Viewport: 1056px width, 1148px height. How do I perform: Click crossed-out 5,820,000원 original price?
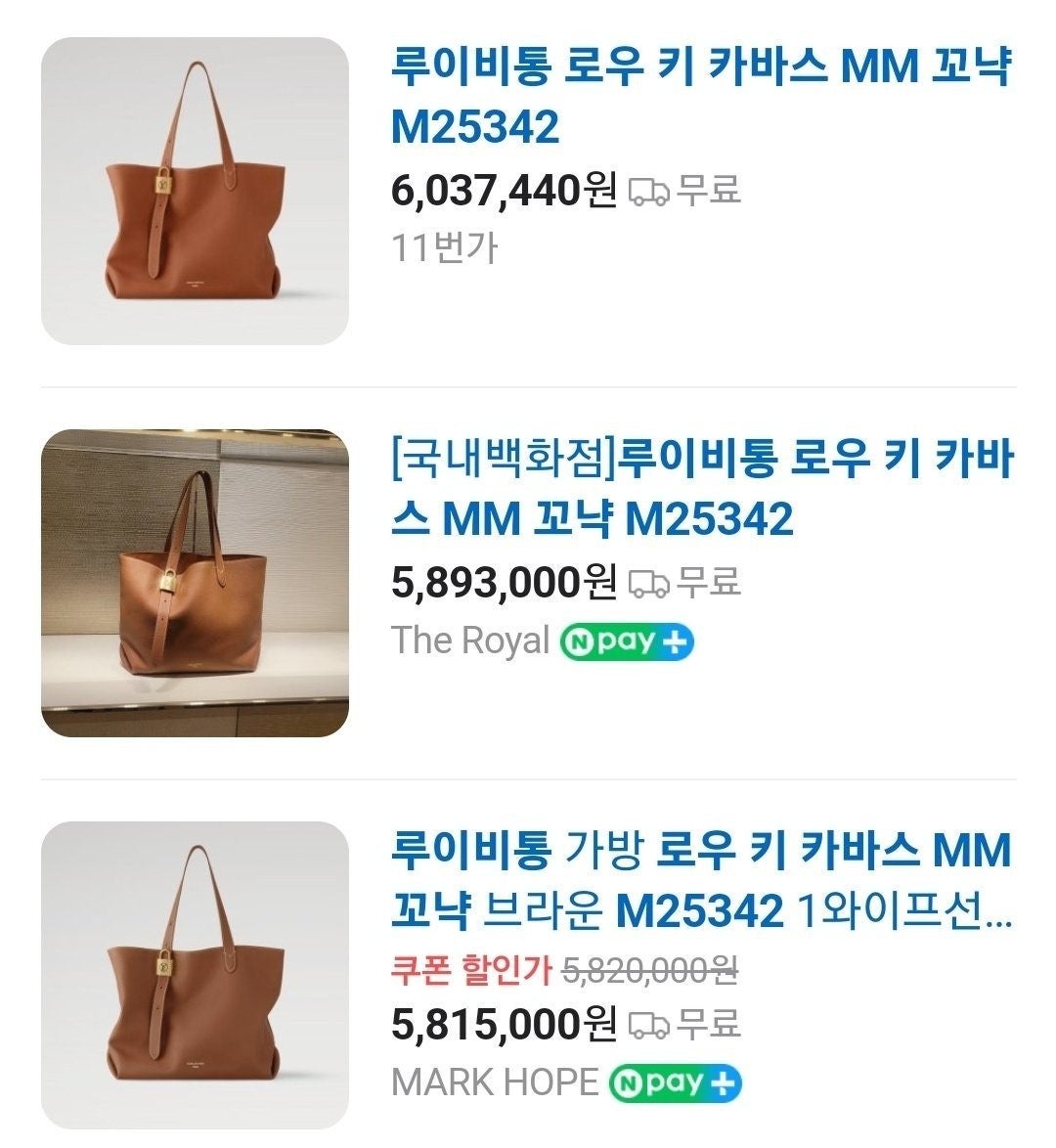click(649, 972)
